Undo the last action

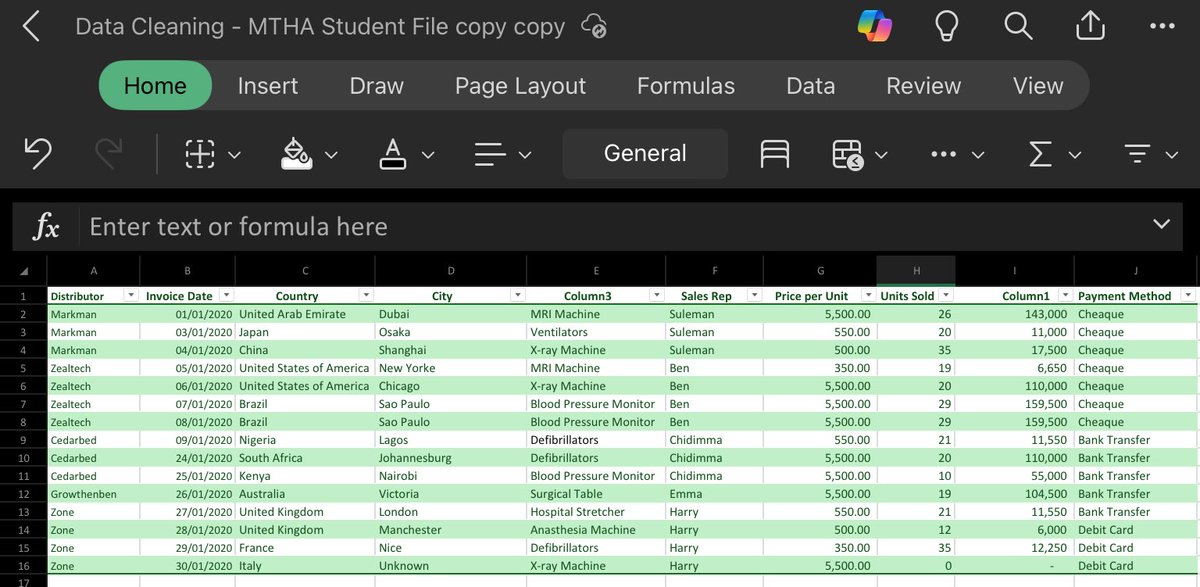(38, 153)
